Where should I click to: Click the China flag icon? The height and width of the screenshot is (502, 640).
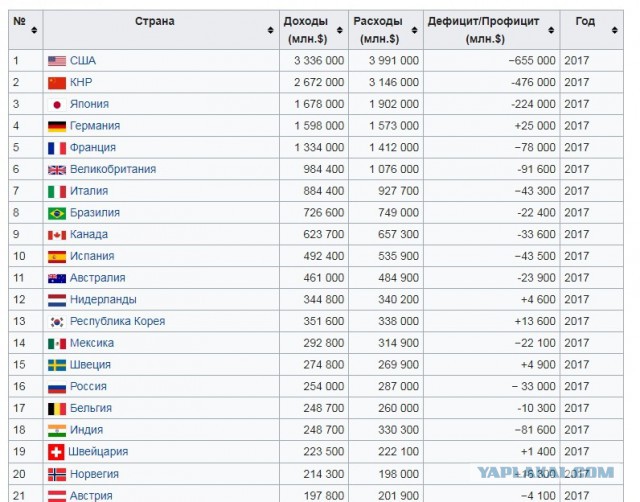click(x=57, y=82)
